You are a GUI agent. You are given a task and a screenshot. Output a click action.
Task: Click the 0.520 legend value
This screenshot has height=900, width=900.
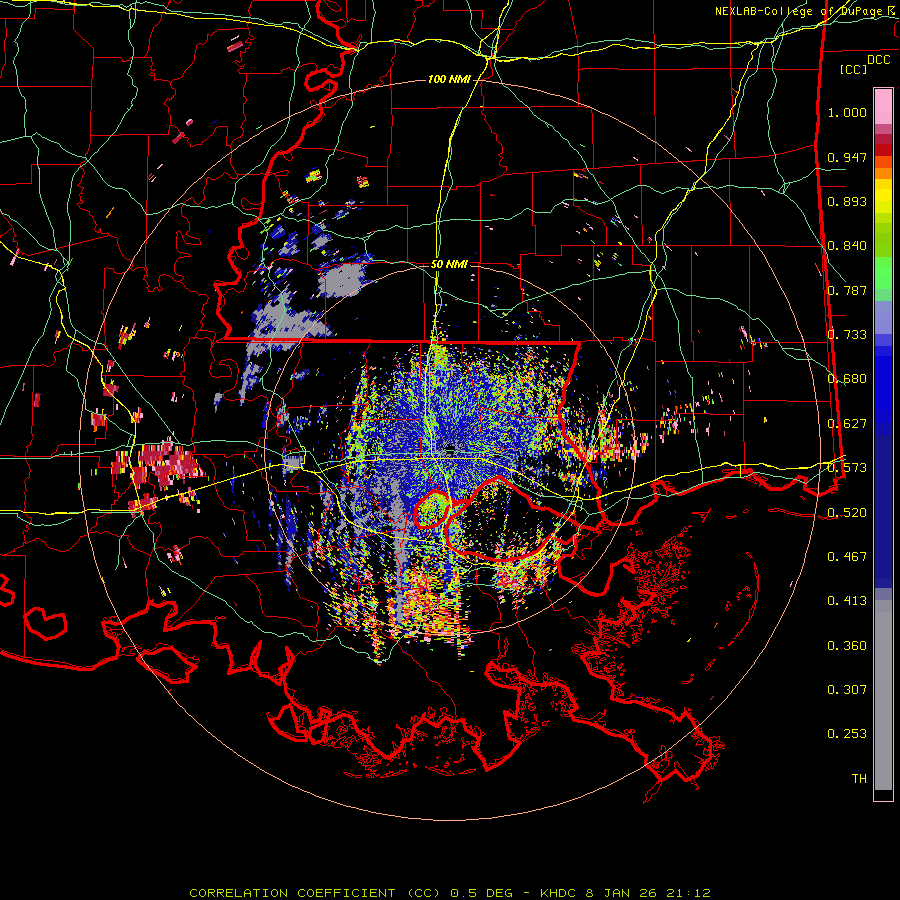coord(847,513)
